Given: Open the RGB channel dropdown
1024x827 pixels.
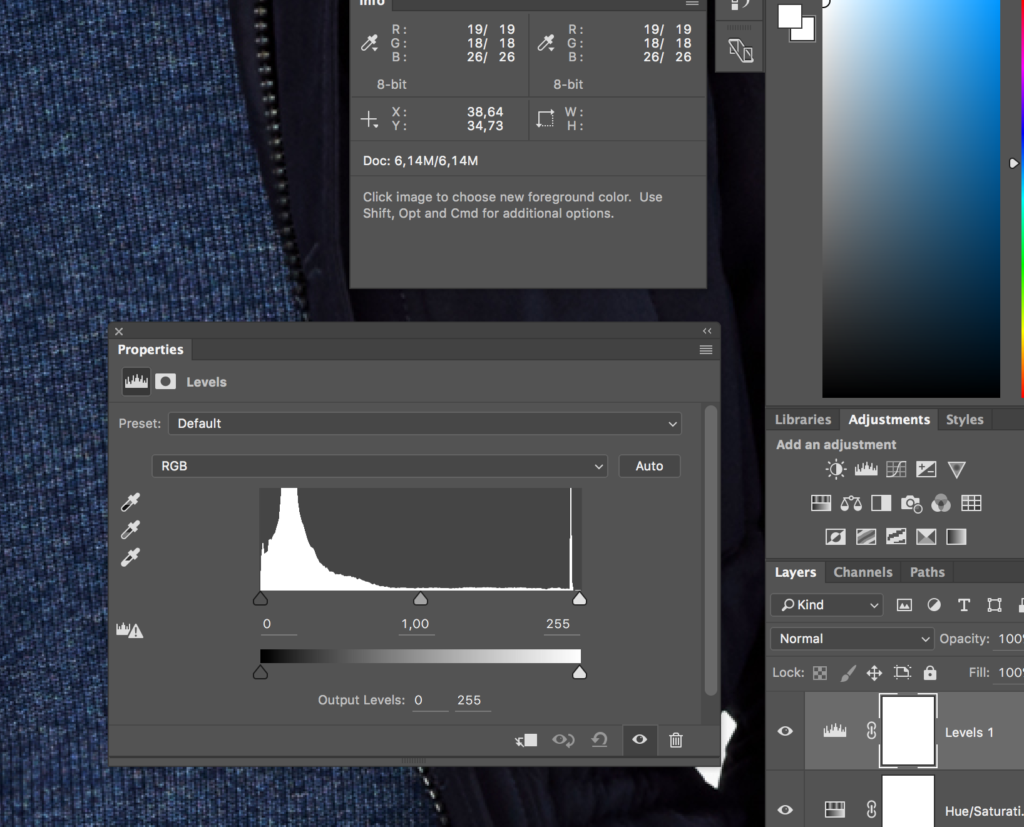Looking at the screenshot, I should (380, 466).
